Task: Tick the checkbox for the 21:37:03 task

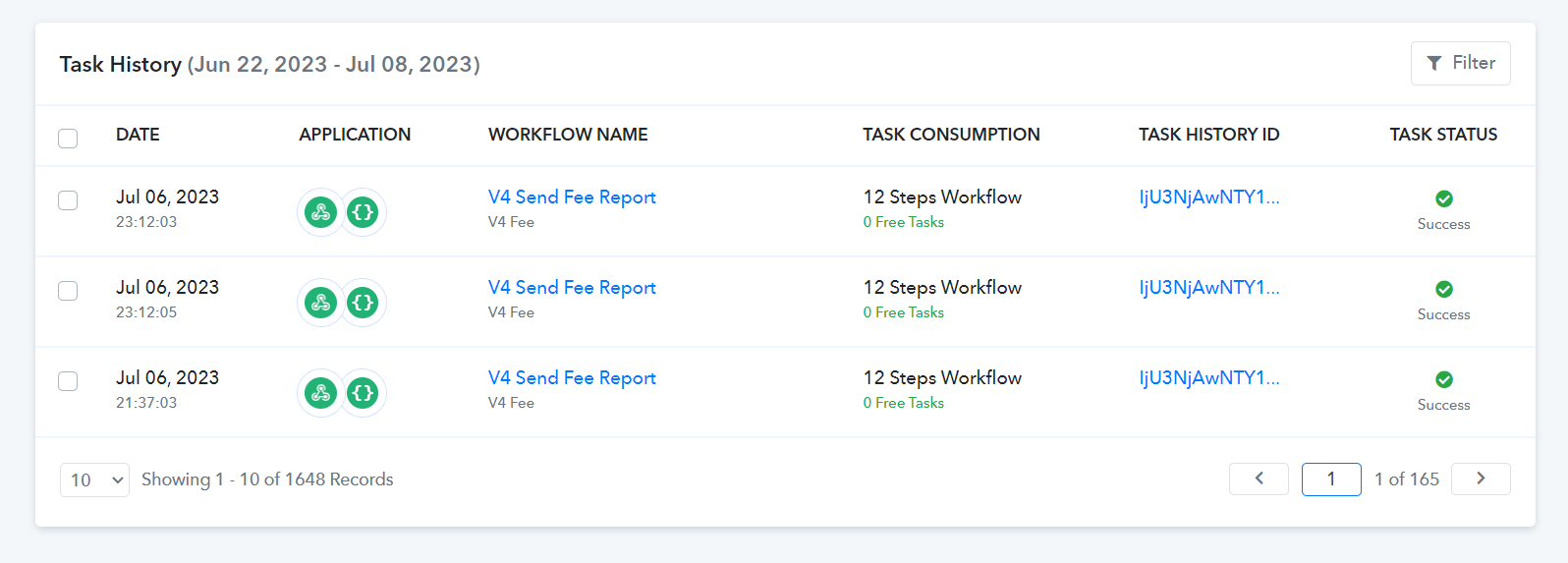Action: click(x=68, y=381)
